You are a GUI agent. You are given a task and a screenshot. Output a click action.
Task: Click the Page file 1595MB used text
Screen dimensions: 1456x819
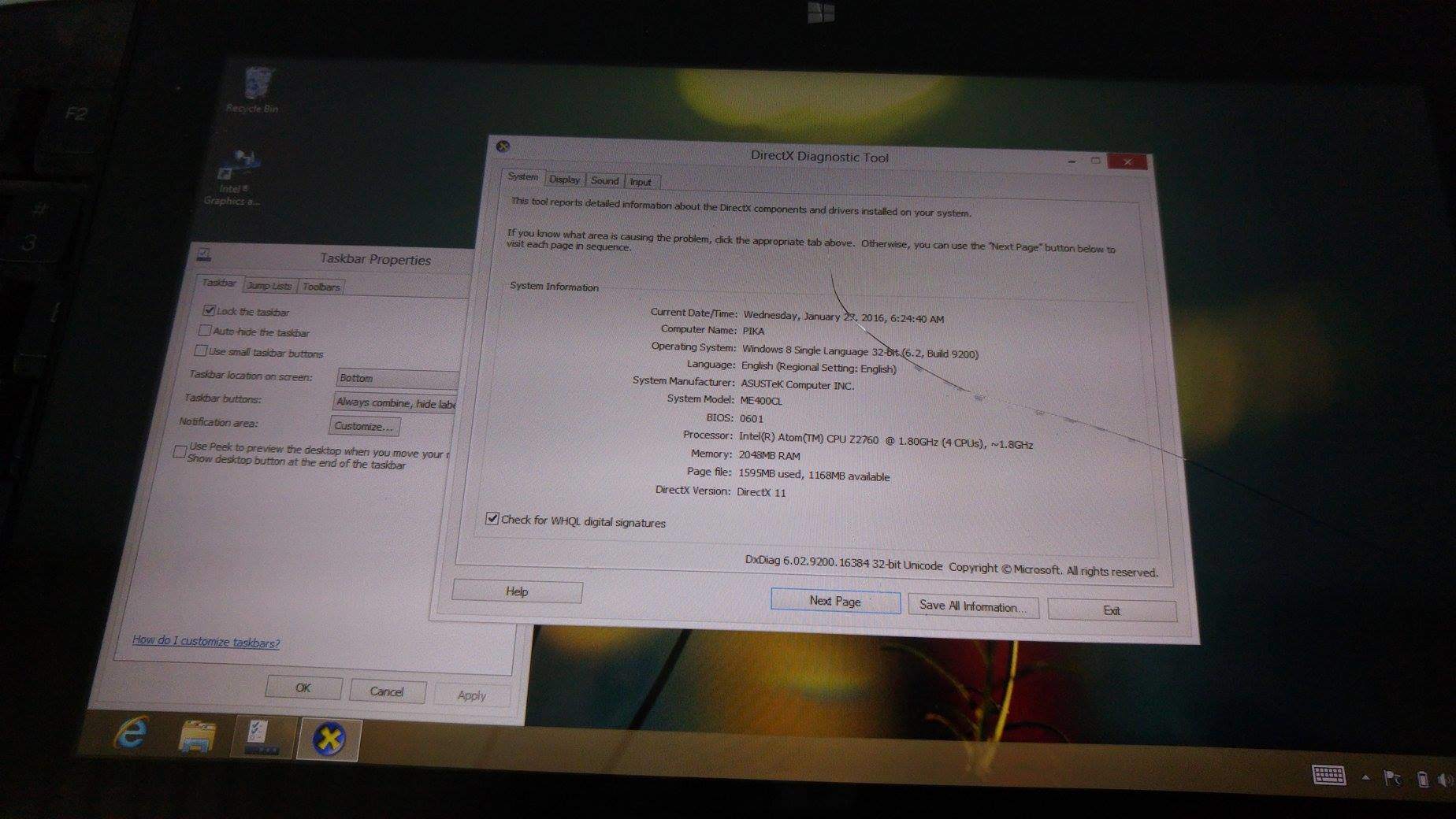(x=814, y=475)
